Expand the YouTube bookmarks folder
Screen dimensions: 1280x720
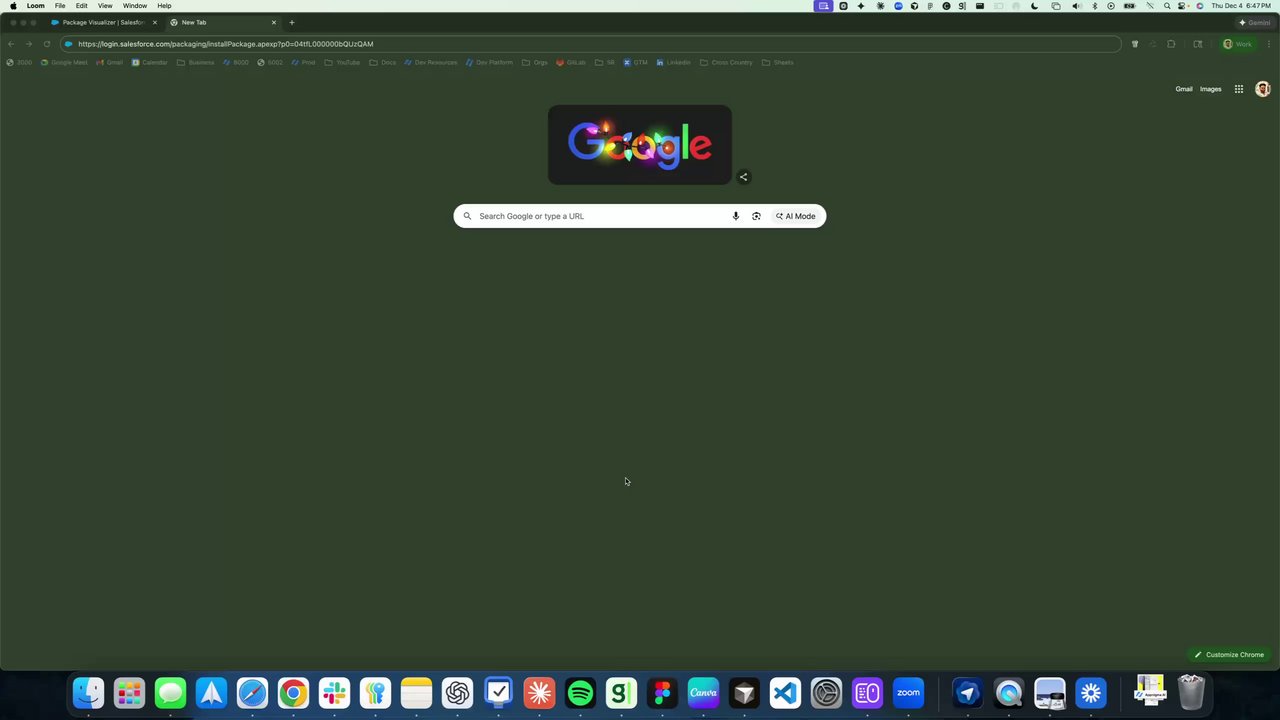click(342, 62)
